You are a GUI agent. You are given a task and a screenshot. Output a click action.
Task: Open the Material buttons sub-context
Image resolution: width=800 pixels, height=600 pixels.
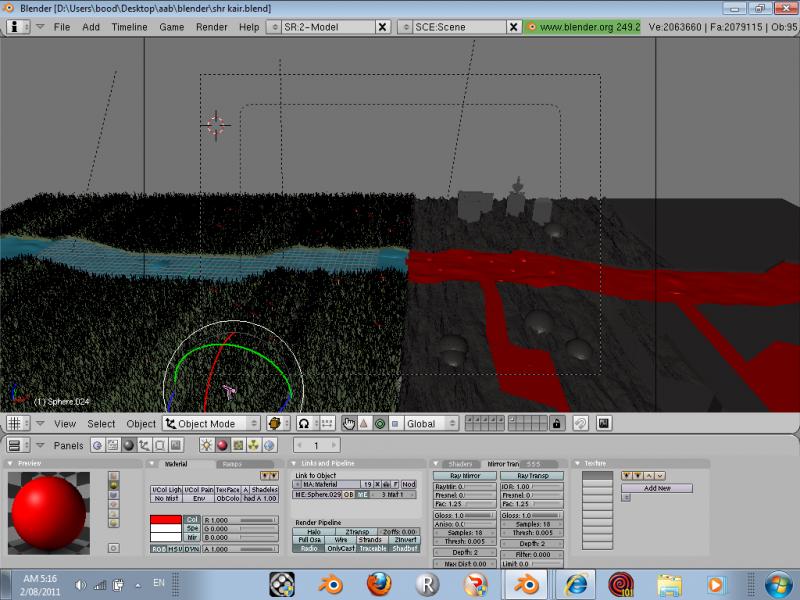pyautogui.click(x=222, y=445)
